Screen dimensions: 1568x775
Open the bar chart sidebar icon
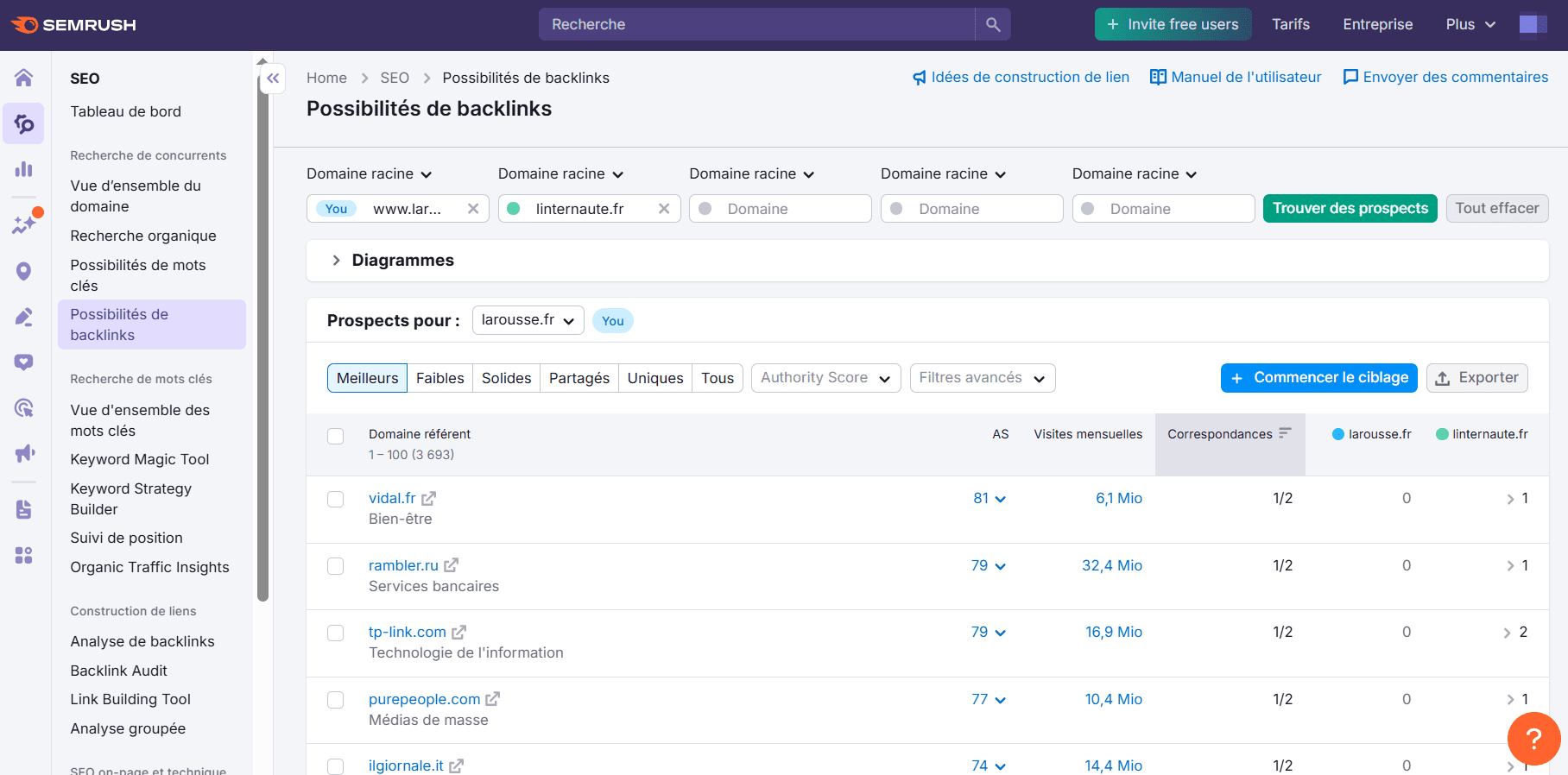coord(23,169)
